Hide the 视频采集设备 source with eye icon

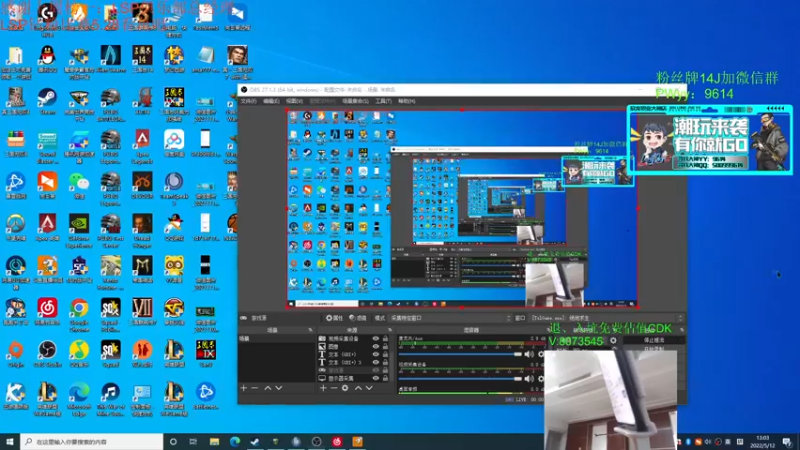point(376,339)
